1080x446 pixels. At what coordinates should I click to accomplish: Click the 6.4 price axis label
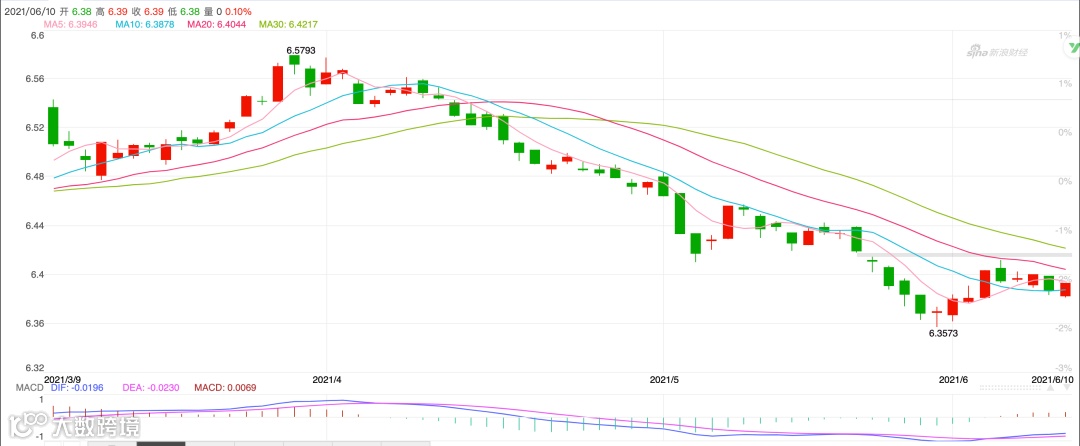pos(38,275)
